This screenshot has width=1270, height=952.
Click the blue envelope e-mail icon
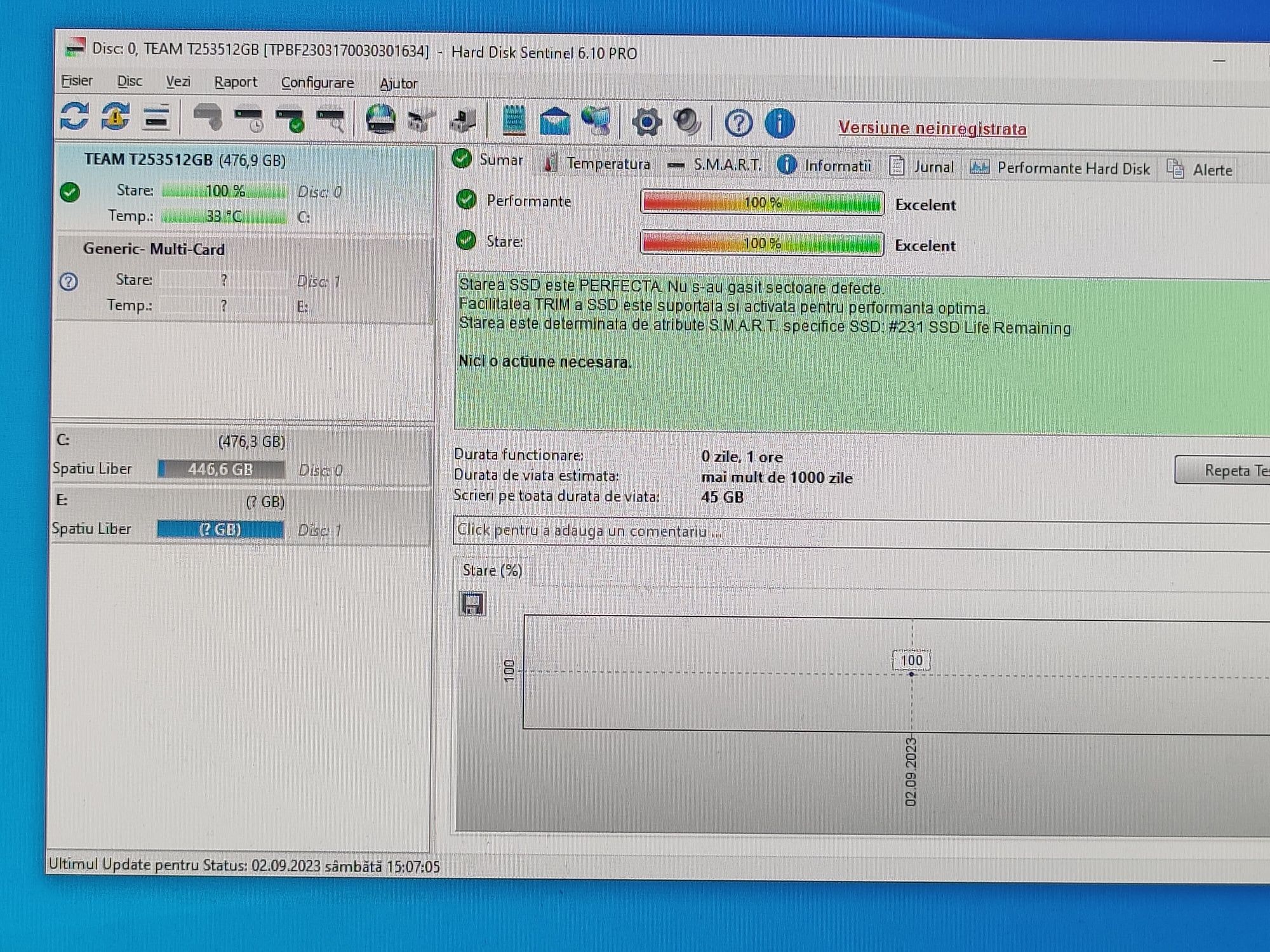554,121
